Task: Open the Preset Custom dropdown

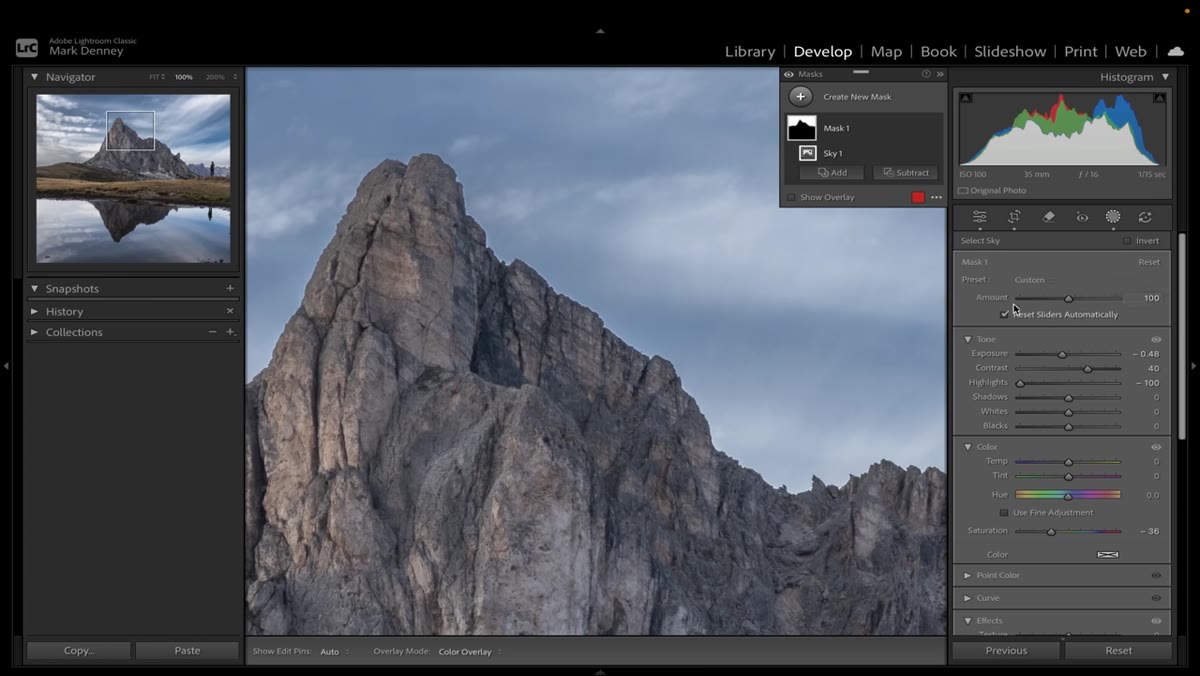Action: (x=1033, y=280)
